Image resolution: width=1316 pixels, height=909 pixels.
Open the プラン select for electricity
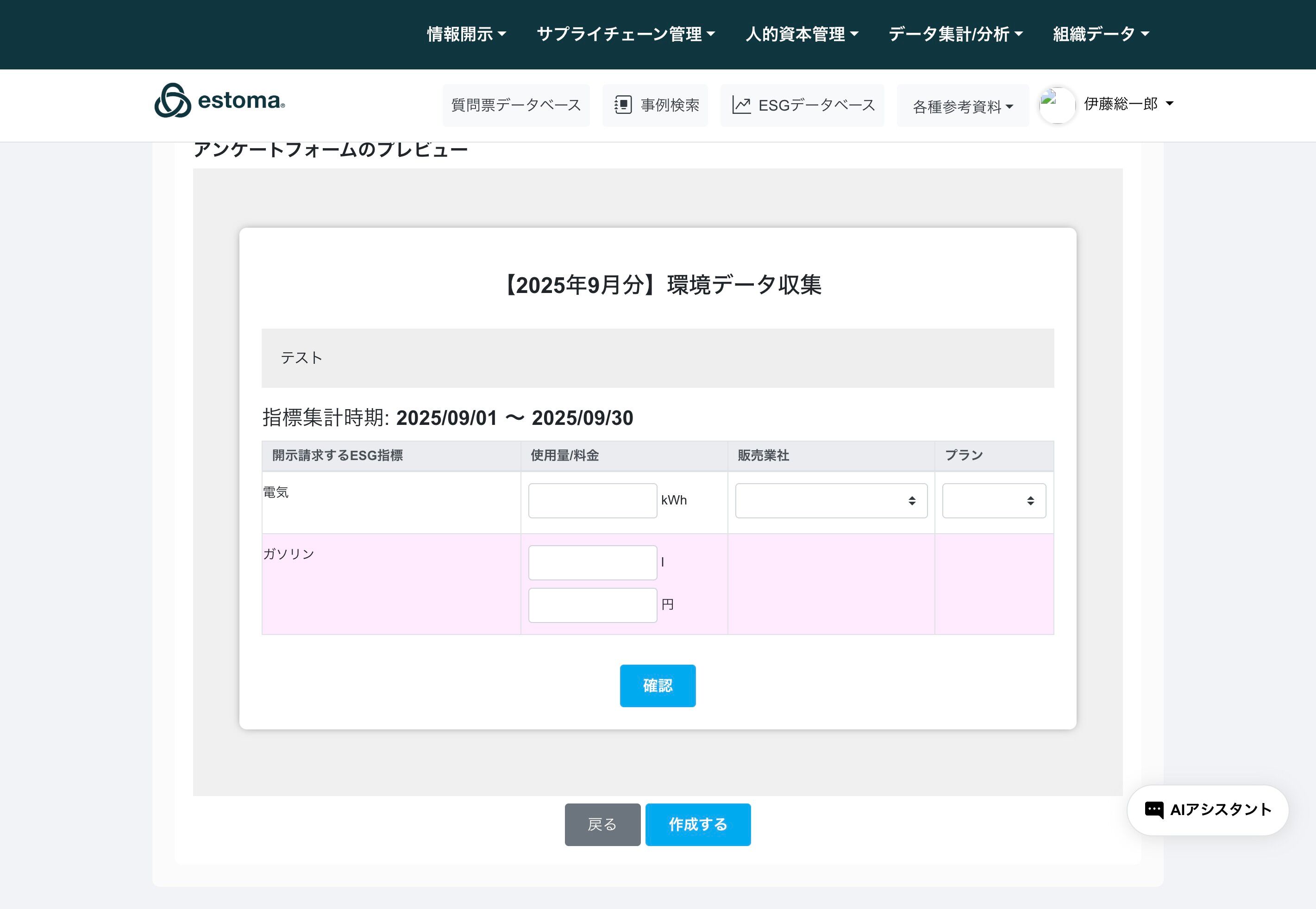coord(994,501)
